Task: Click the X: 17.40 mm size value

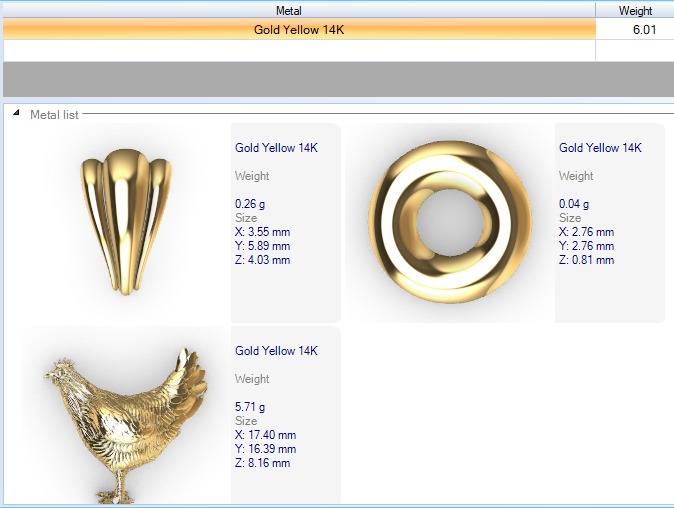Action: coord(265,435)
